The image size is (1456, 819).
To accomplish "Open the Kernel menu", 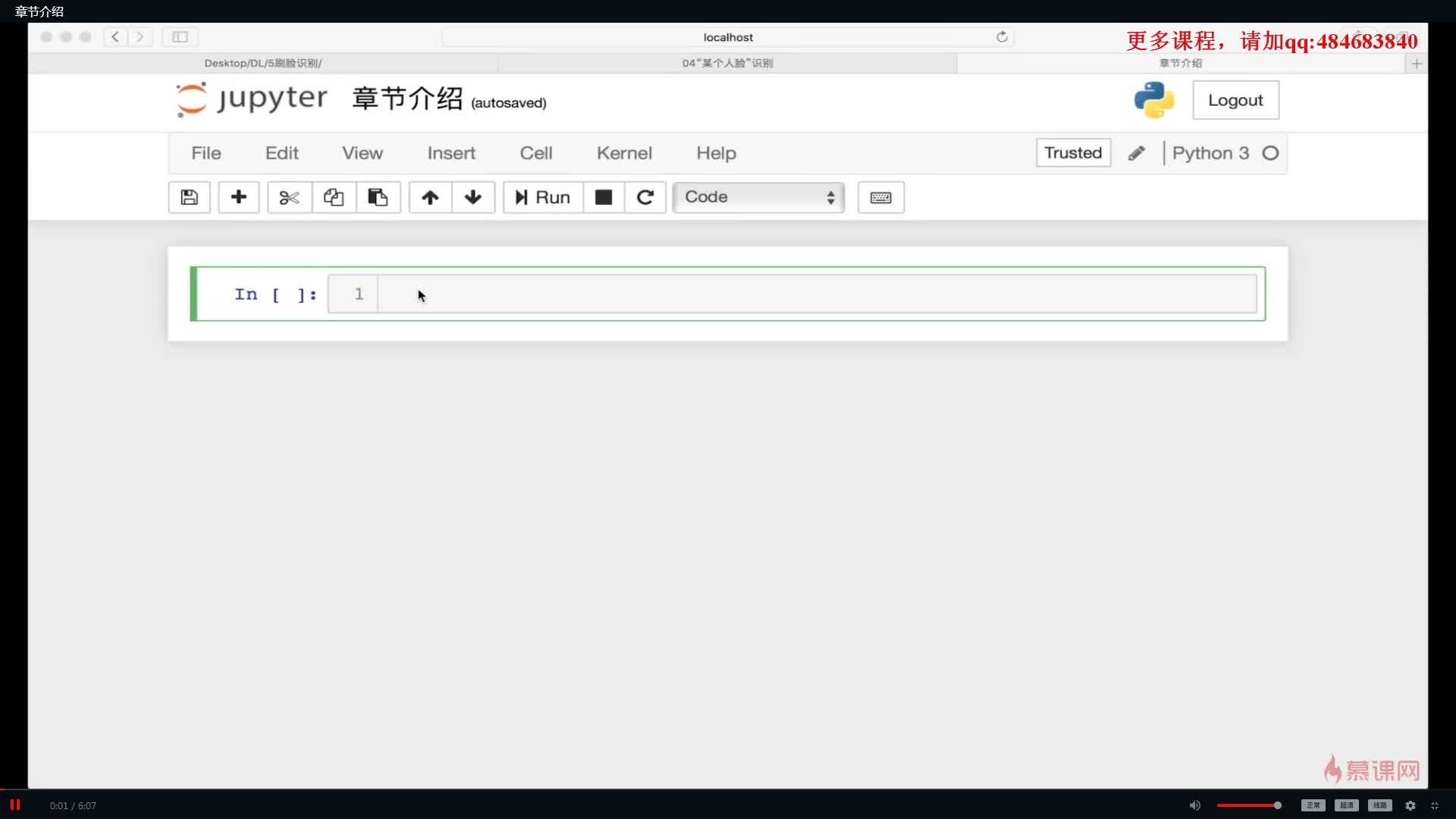I will pos(624,152).
